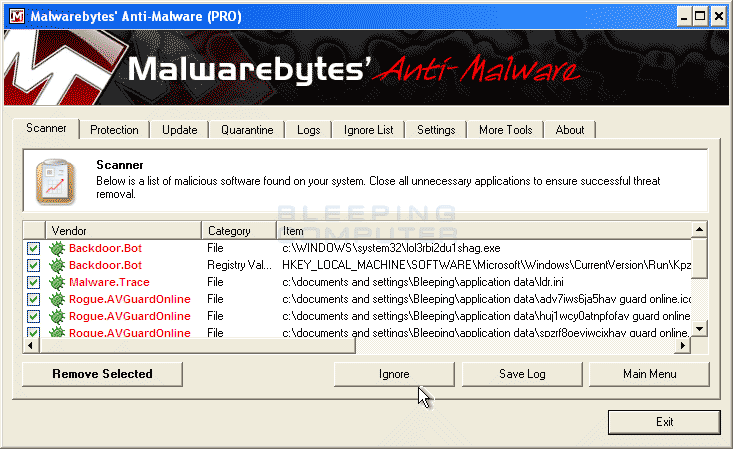
Task: Click path c:\WINDOWS\system32\lol3rbi2du1shag.exe
Action: (x=391, y=248)
